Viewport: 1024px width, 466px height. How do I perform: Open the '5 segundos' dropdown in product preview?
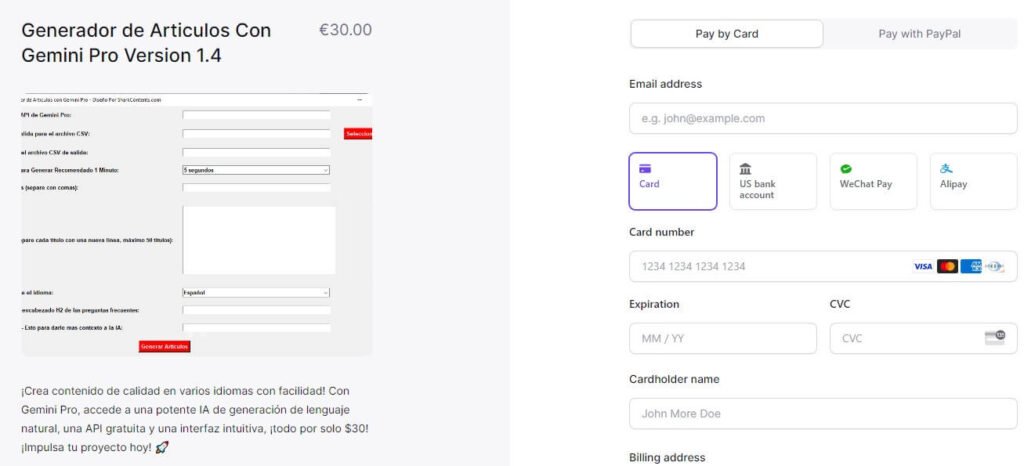click(x=256, y=170)
